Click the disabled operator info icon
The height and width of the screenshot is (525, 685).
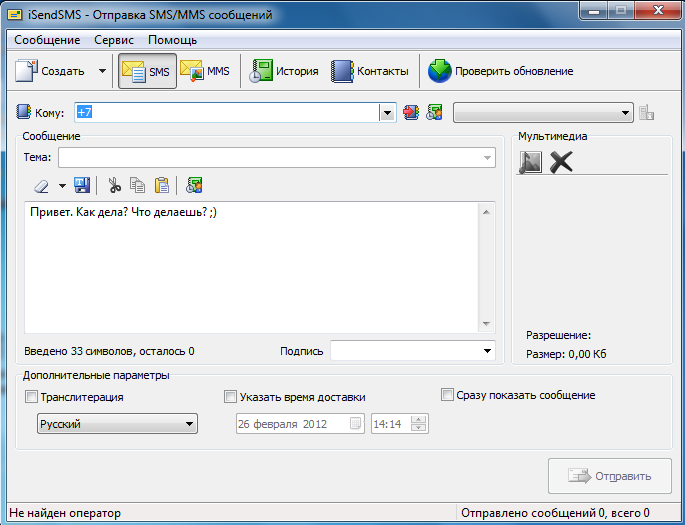pyautogui.click(x=646, y=112)
